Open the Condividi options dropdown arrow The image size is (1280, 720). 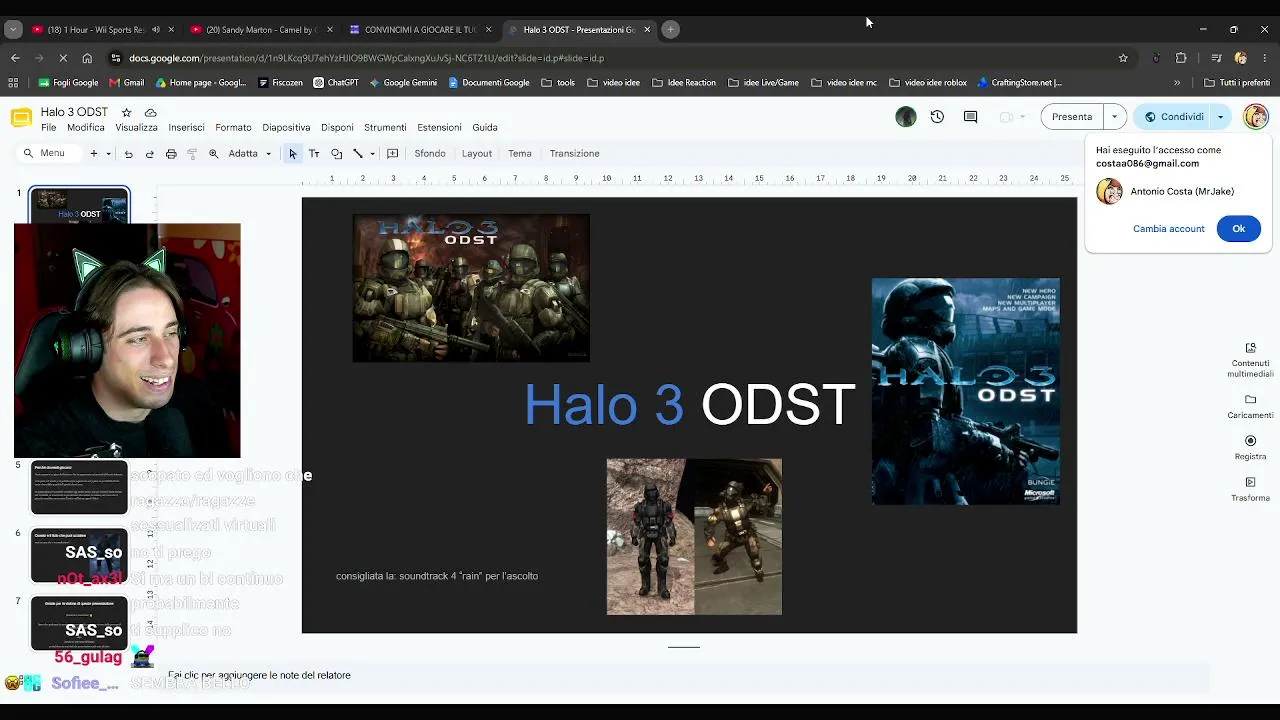click(x=1220, y=117)
